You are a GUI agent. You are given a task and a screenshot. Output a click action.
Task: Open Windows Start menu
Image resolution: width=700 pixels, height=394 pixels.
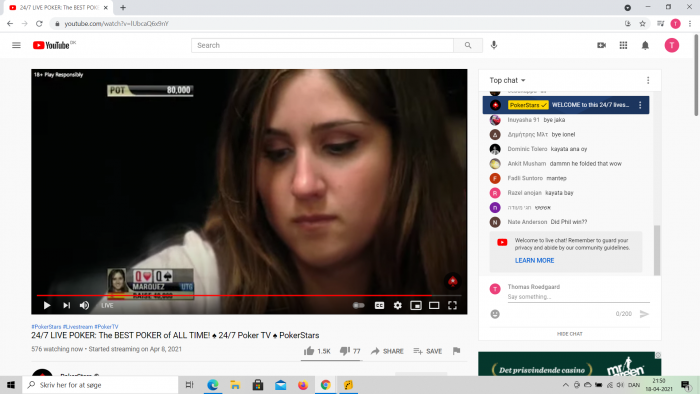11,385
